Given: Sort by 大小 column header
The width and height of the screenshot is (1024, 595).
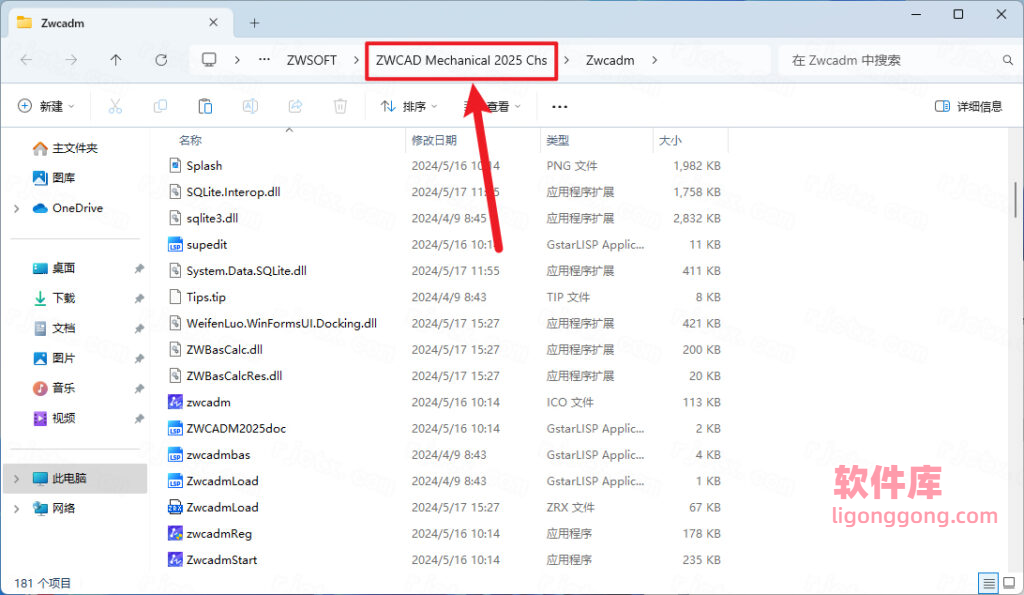Looking at the screenshot, I should [670, 140].
